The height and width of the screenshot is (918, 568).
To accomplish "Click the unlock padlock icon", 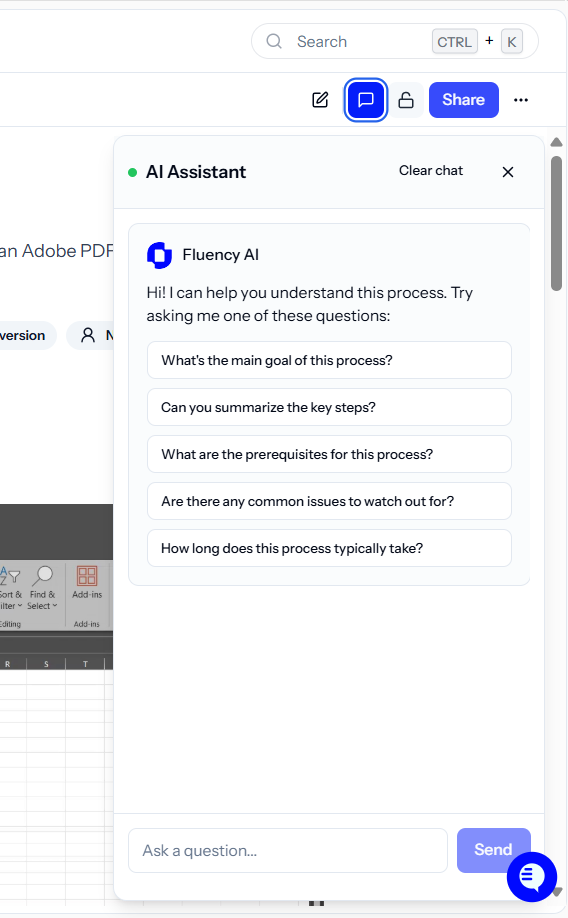I will point(406,100).
